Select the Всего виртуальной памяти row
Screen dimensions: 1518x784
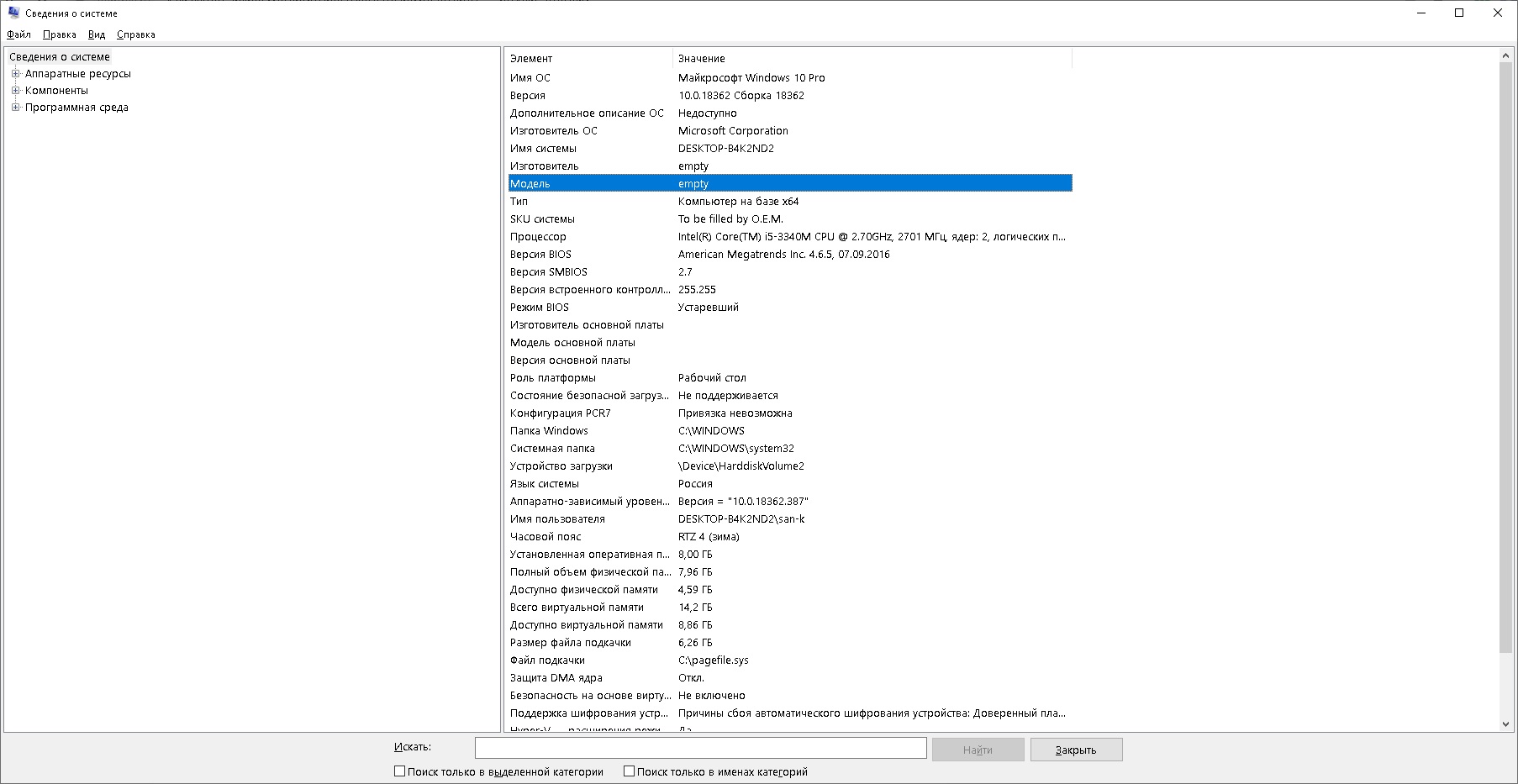click(x=790, y=607)
